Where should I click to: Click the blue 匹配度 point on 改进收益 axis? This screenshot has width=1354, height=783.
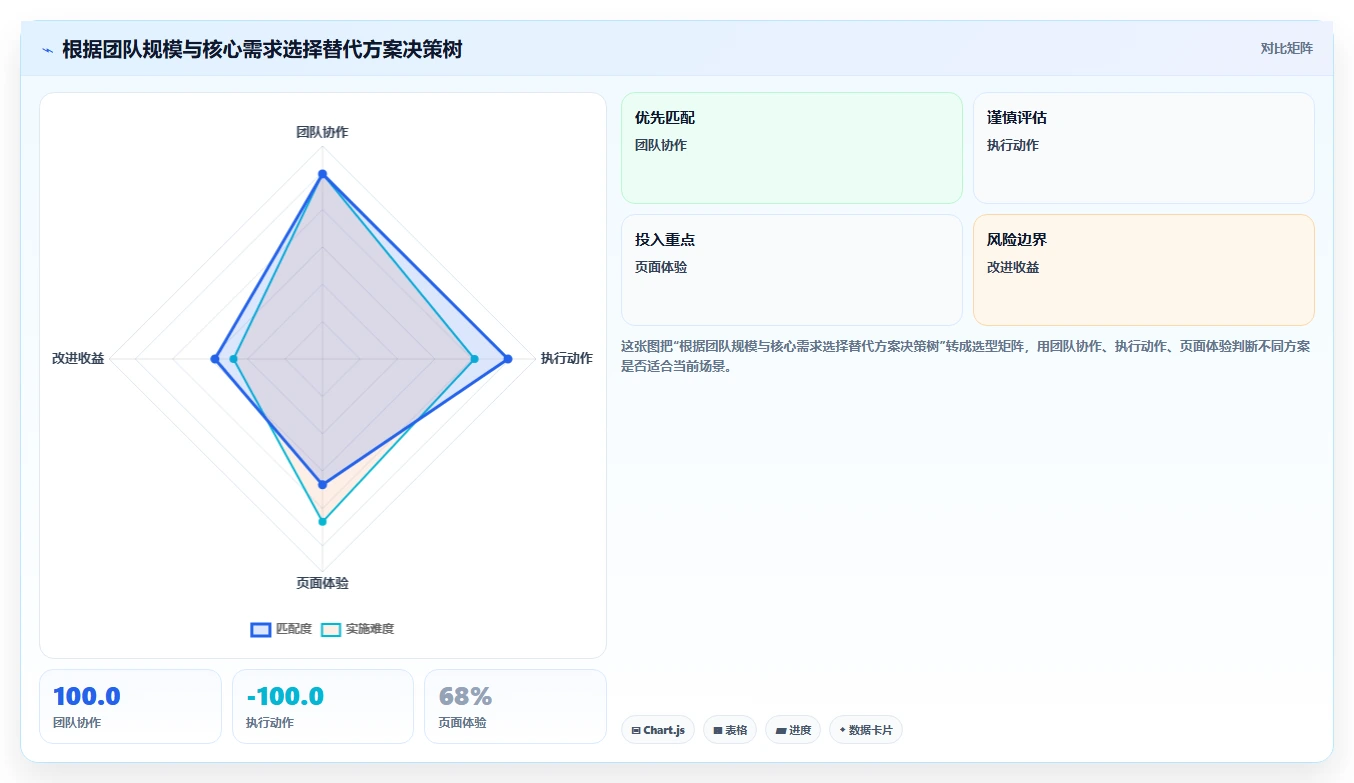coord(215,359)
